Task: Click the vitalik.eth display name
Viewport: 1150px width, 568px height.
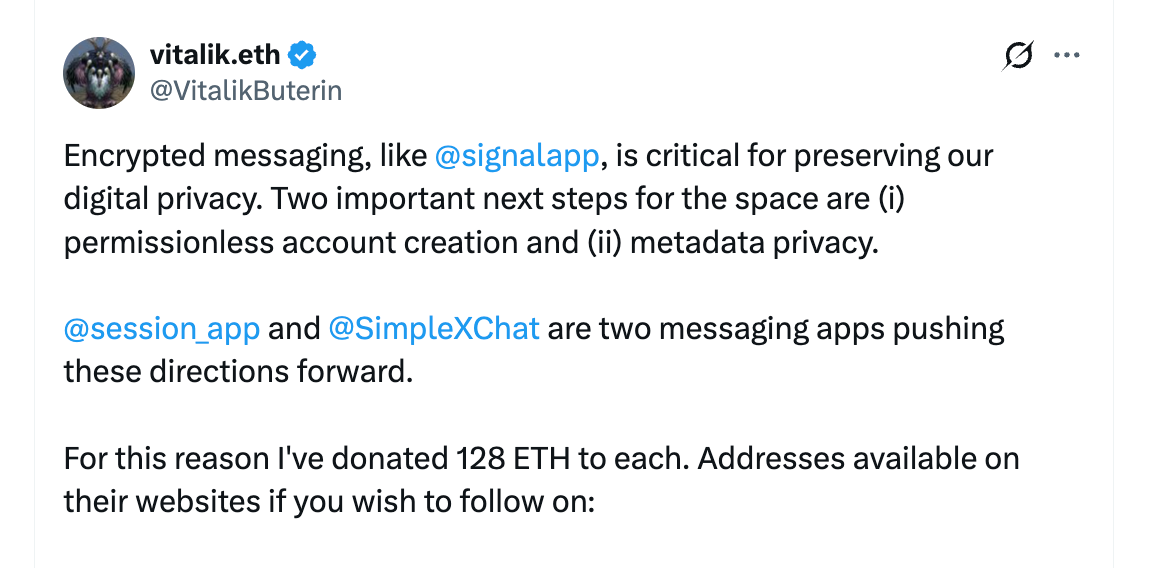Action: [x=214, y=54]
